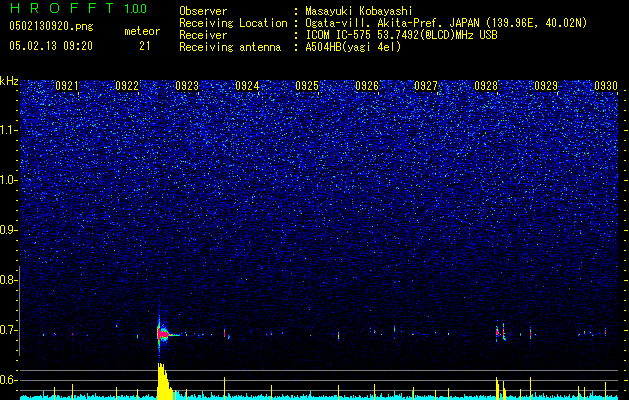This screenshot has height=400, width=629.
Task: Click the 0927 time marker
Action: coord(426,86)
